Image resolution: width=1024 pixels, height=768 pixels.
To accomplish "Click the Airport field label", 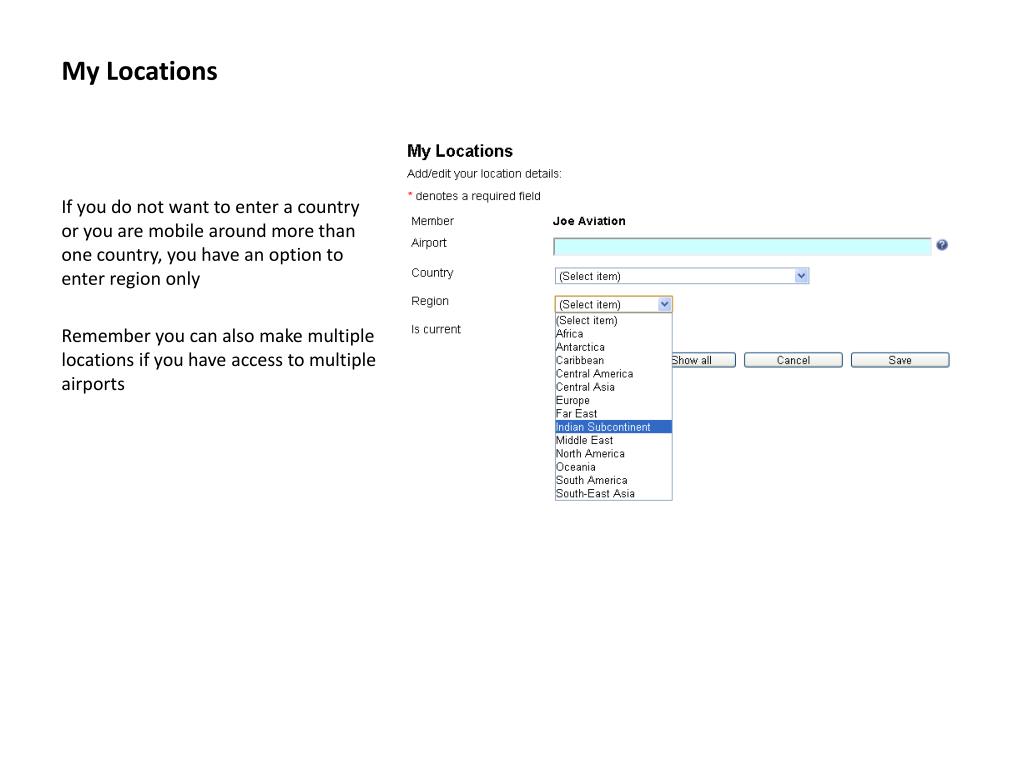I will (x=428, y=243).
